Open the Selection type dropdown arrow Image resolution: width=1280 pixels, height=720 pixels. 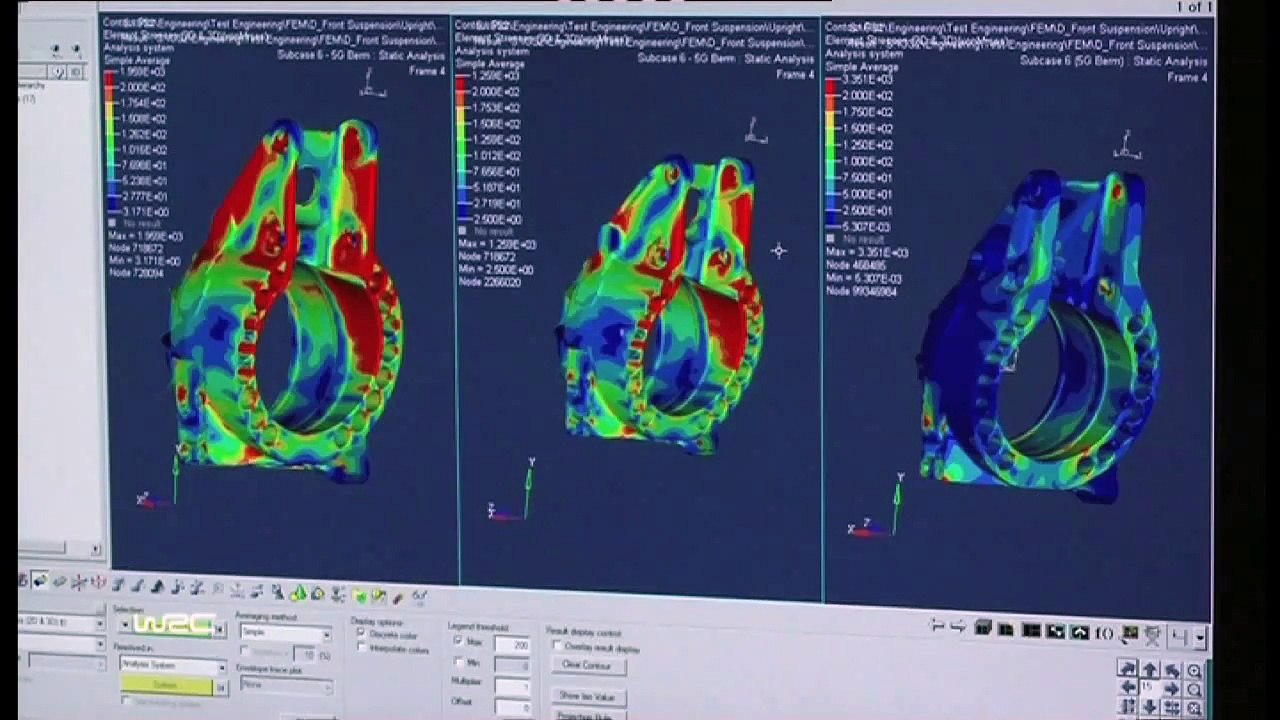(x=125, y=624)
